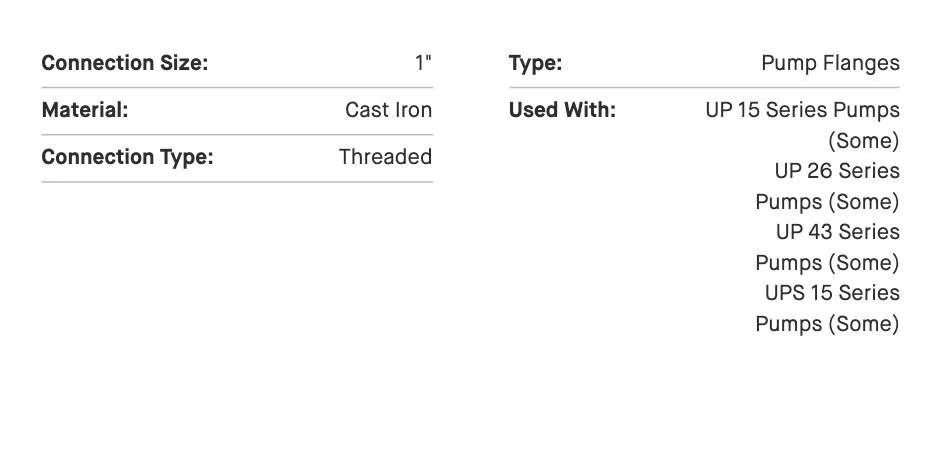The image size is (944, 468).
Task: Click divider line under Connection Type row
Action: coord(237,182)
